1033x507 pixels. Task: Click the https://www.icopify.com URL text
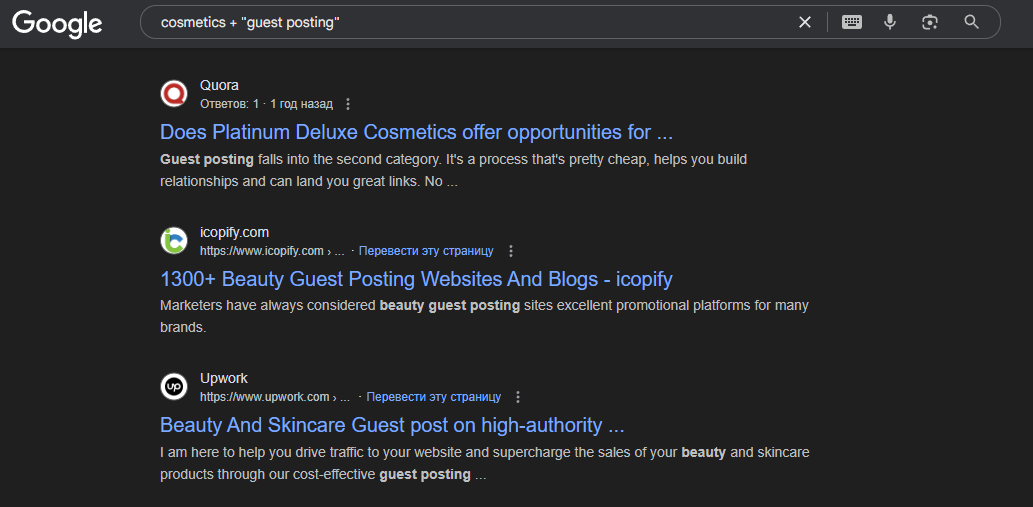(x=272, y=251)
